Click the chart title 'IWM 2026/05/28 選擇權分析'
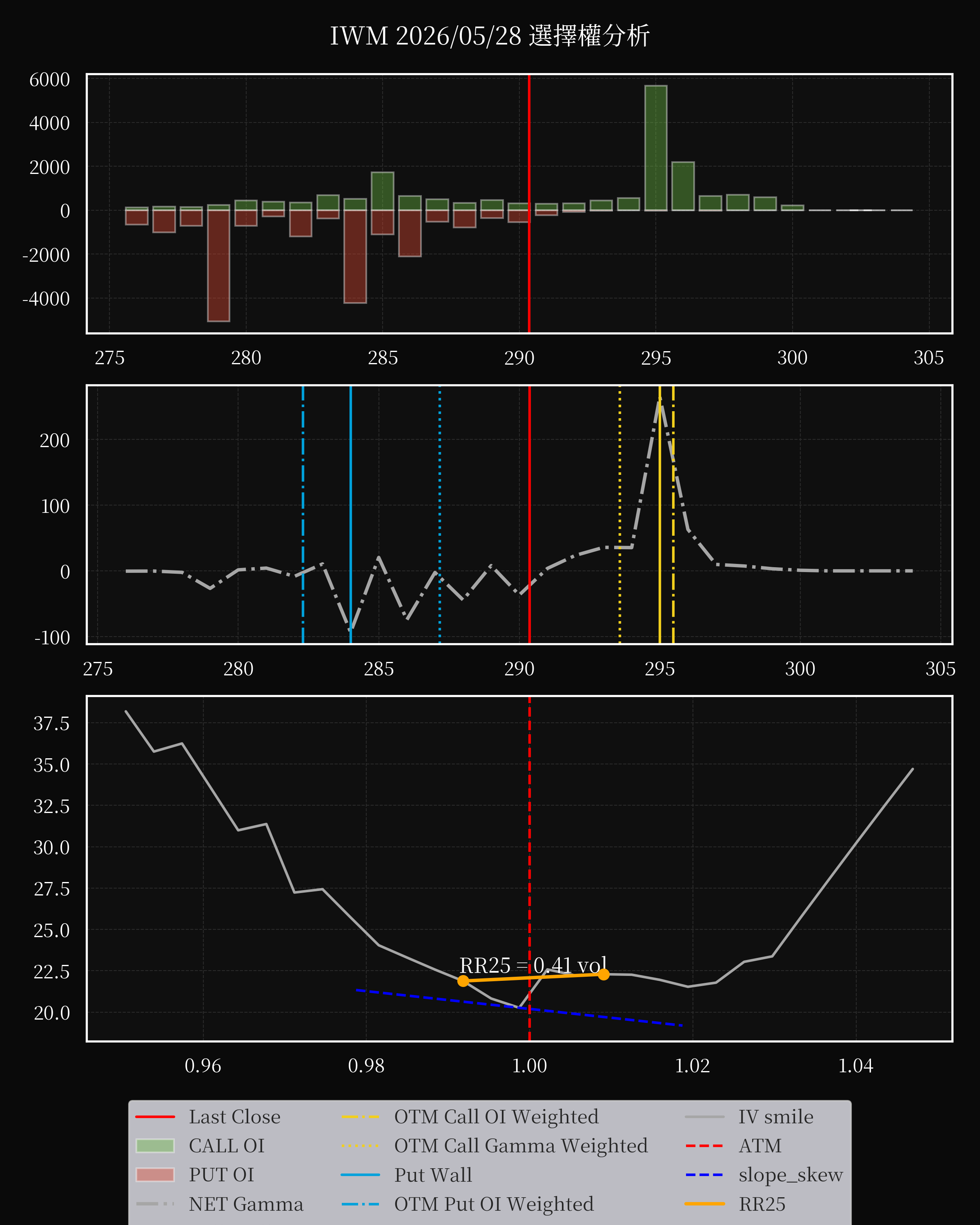The width and height of the screenshot is (980, 1225). (490, 36)
